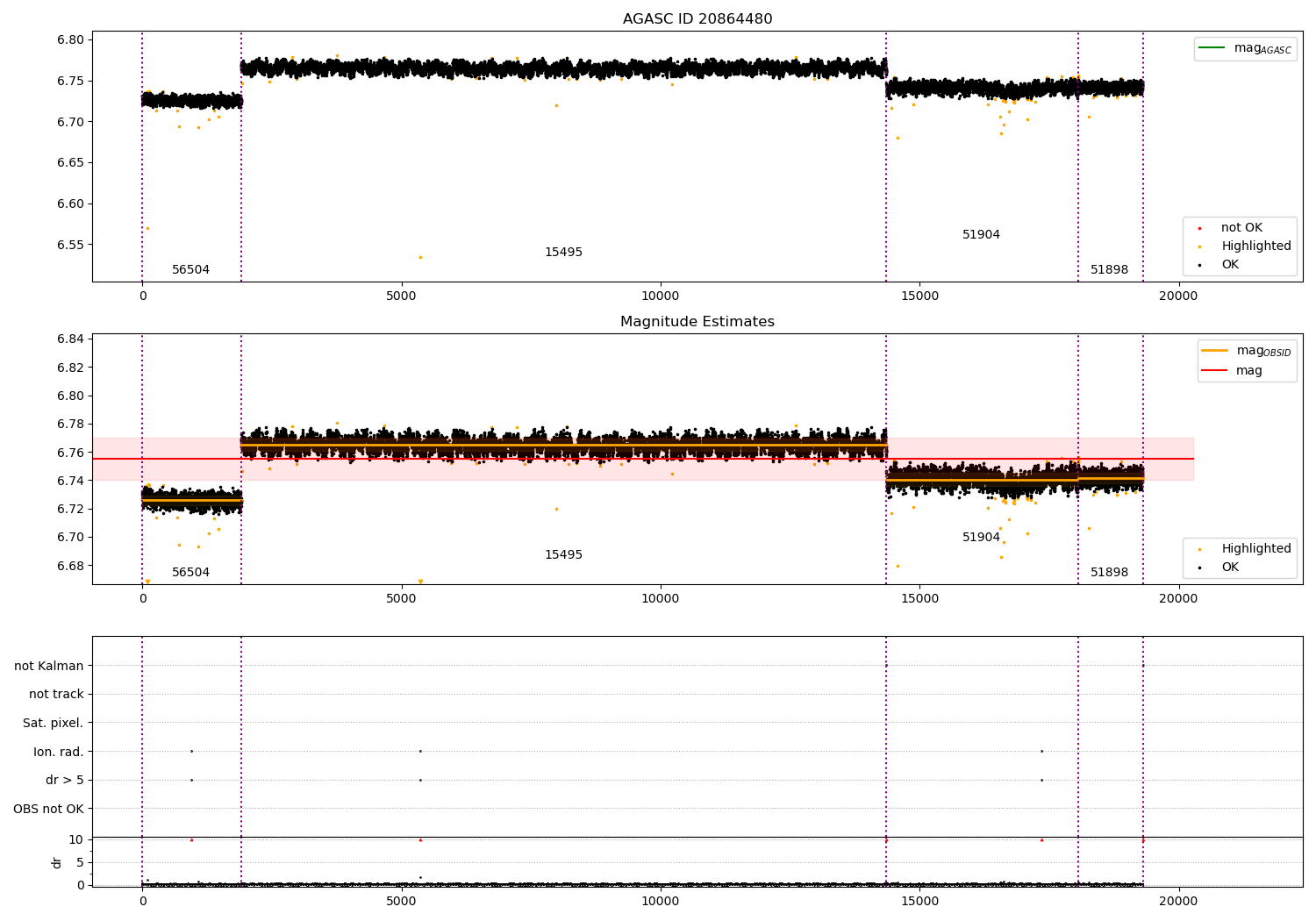The height and width of the screenshot is (921, 1316).
Task: Click 'OK' in the Magnitude Estimates legend
Action: 1230,568
